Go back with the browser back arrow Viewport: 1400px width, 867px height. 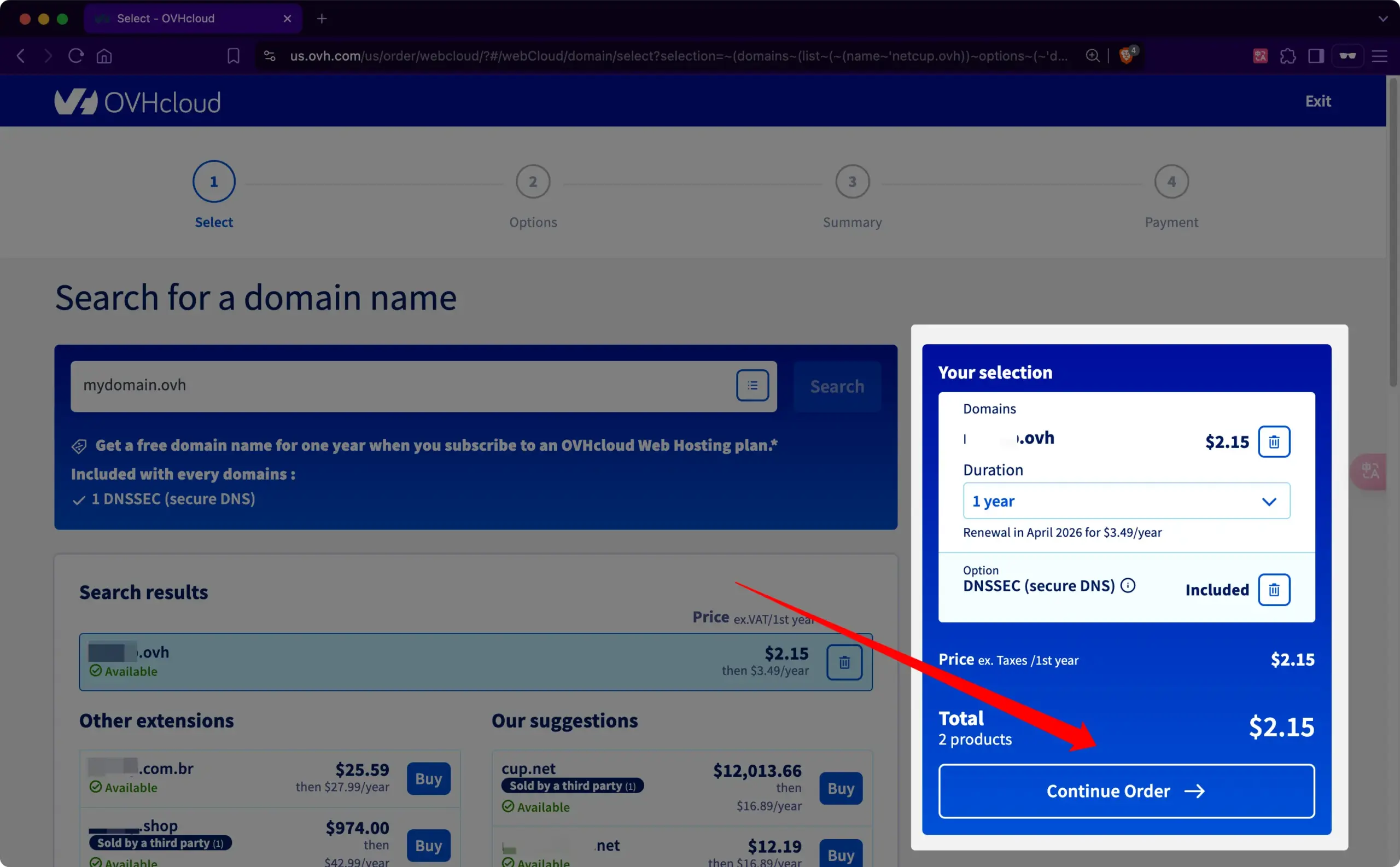[x=21, y=56]
